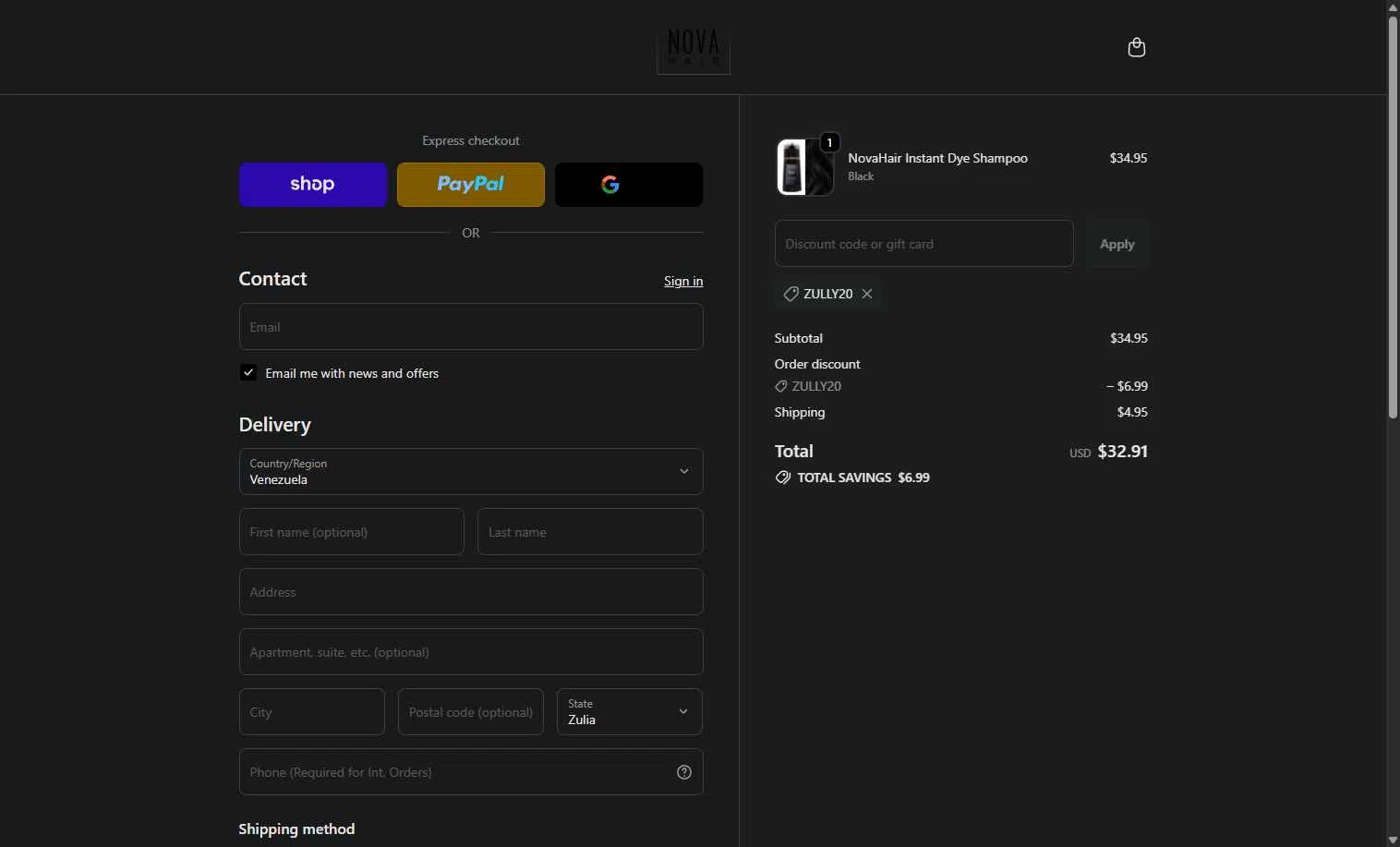Viewport: 1400px width, 847px height.
Task: Click the scrollbar down arrow
Action: (1393, 840)
